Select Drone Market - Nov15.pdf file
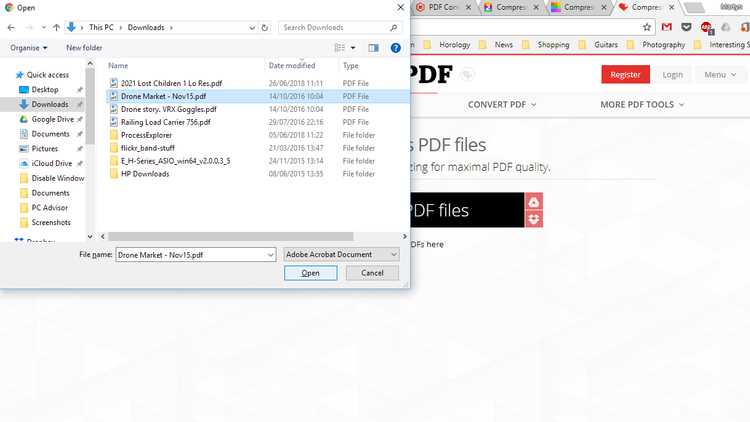 tap(163, 96)
